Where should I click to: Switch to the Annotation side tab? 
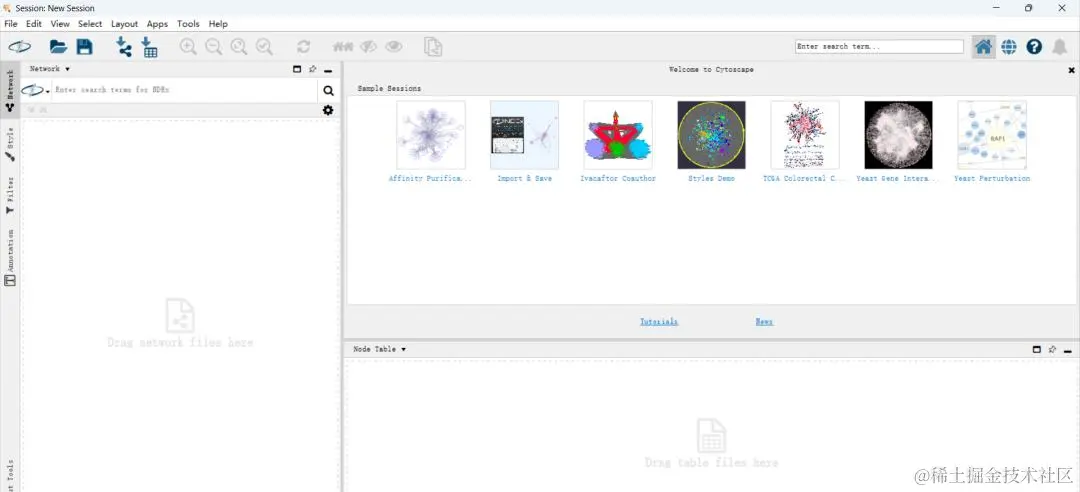coord(10,258)
